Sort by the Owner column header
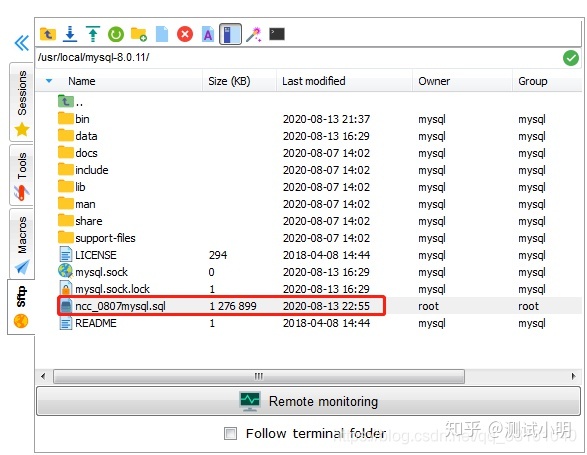Viewport: 587px width, 455px height. point(434,81)
